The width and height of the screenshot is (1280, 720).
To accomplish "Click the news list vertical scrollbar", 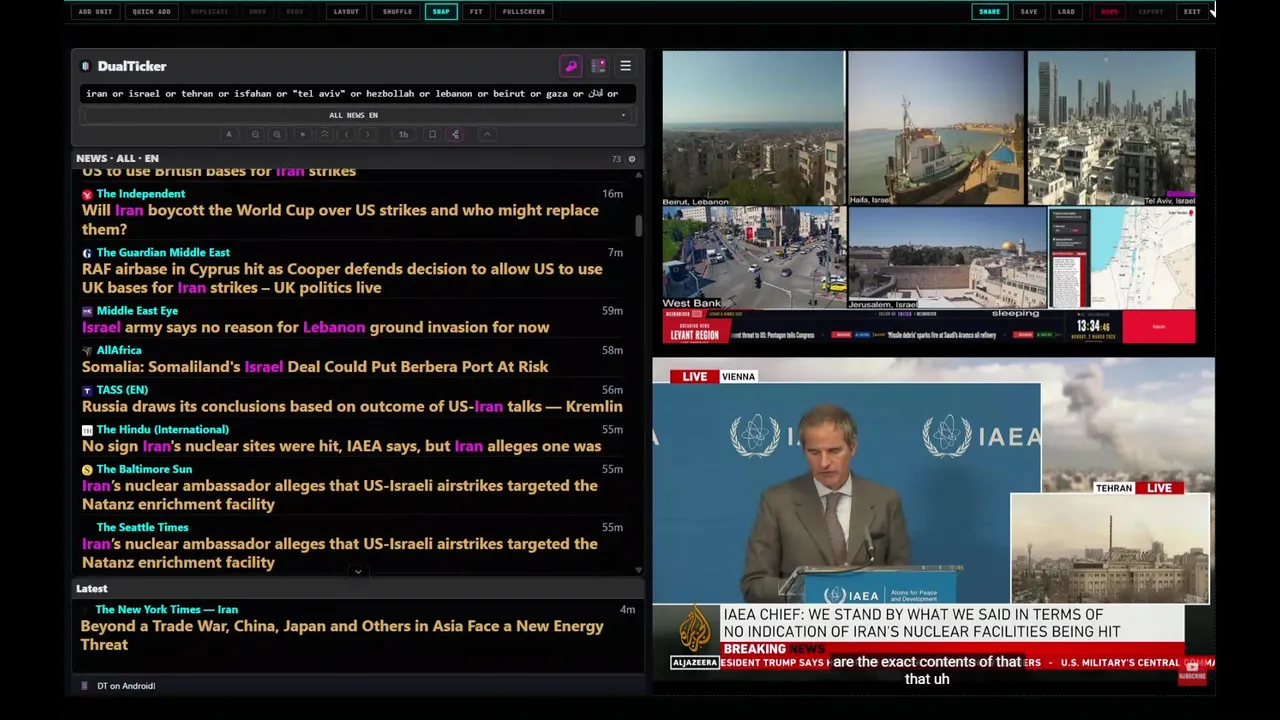I will pos(639,225).
